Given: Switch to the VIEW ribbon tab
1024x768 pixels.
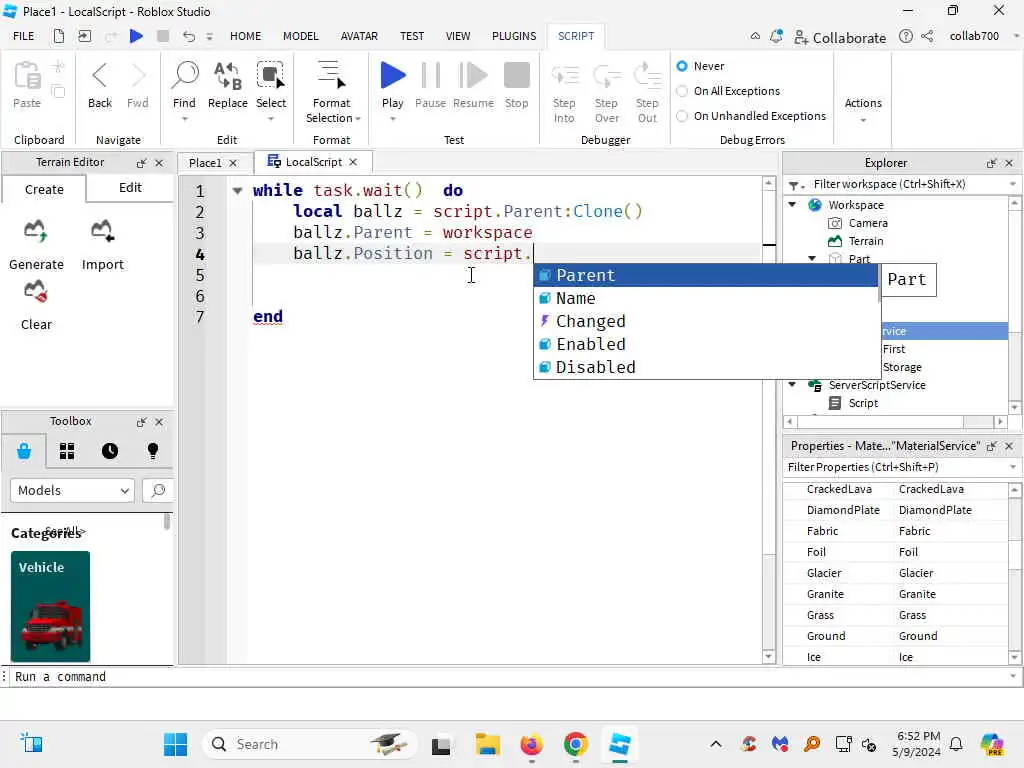Looking at the screenshot, I should pos(458,36).
